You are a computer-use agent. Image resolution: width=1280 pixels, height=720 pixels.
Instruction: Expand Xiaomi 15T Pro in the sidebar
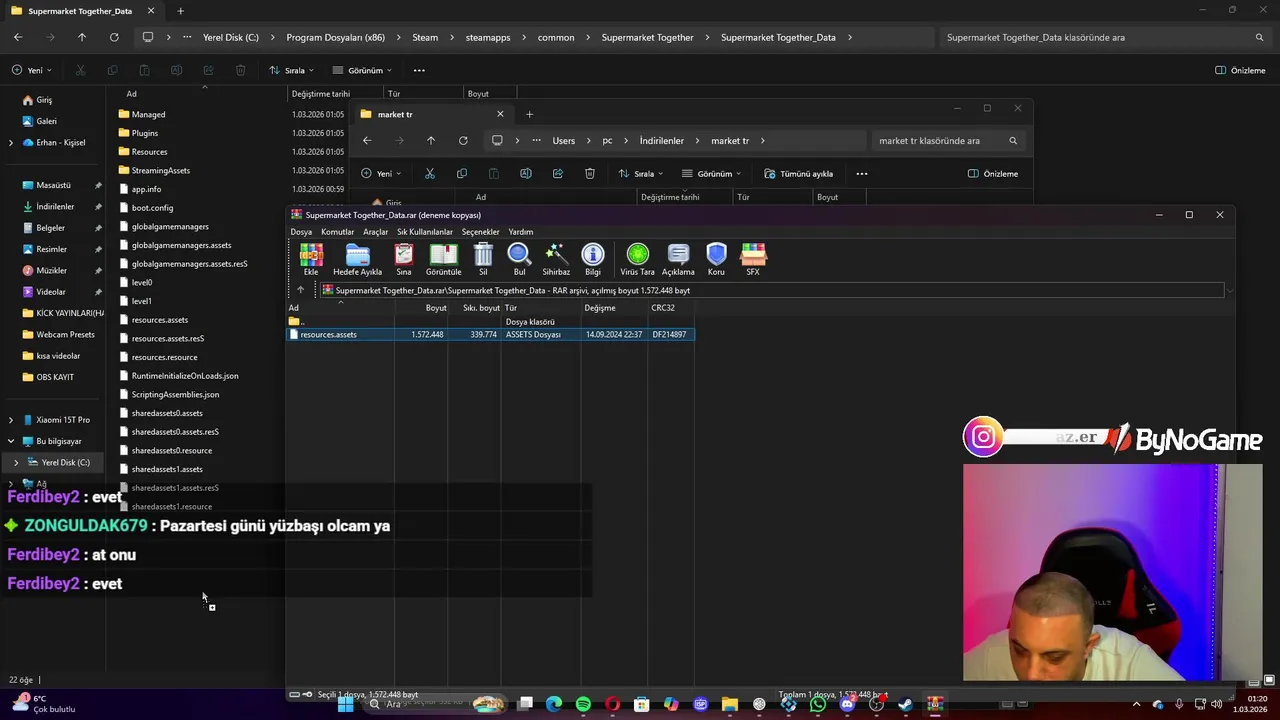tap(11, 420)
